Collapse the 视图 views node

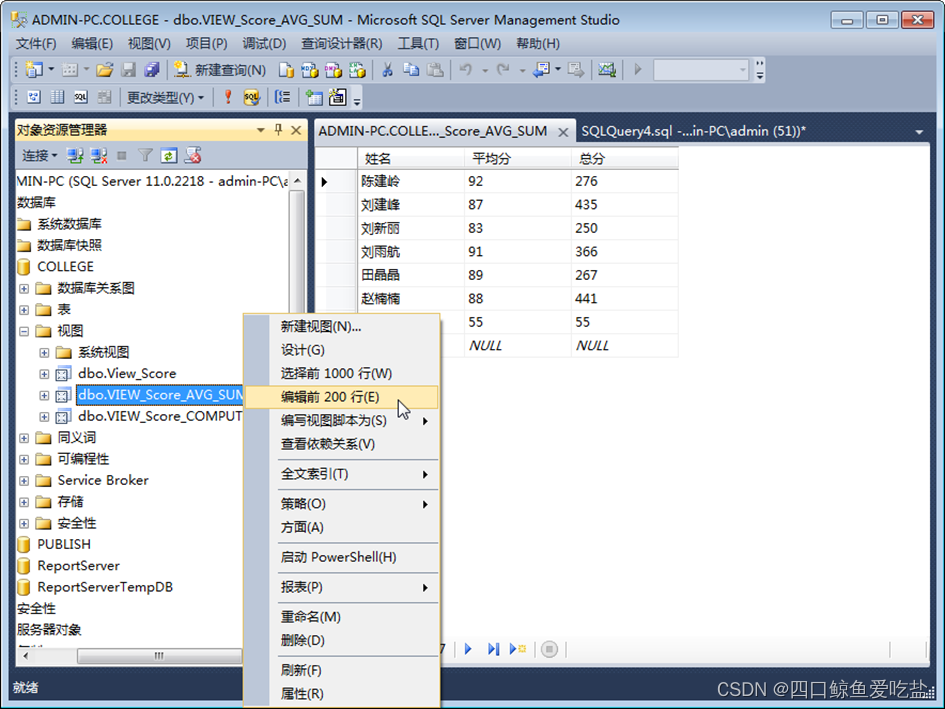click(24, 331)
